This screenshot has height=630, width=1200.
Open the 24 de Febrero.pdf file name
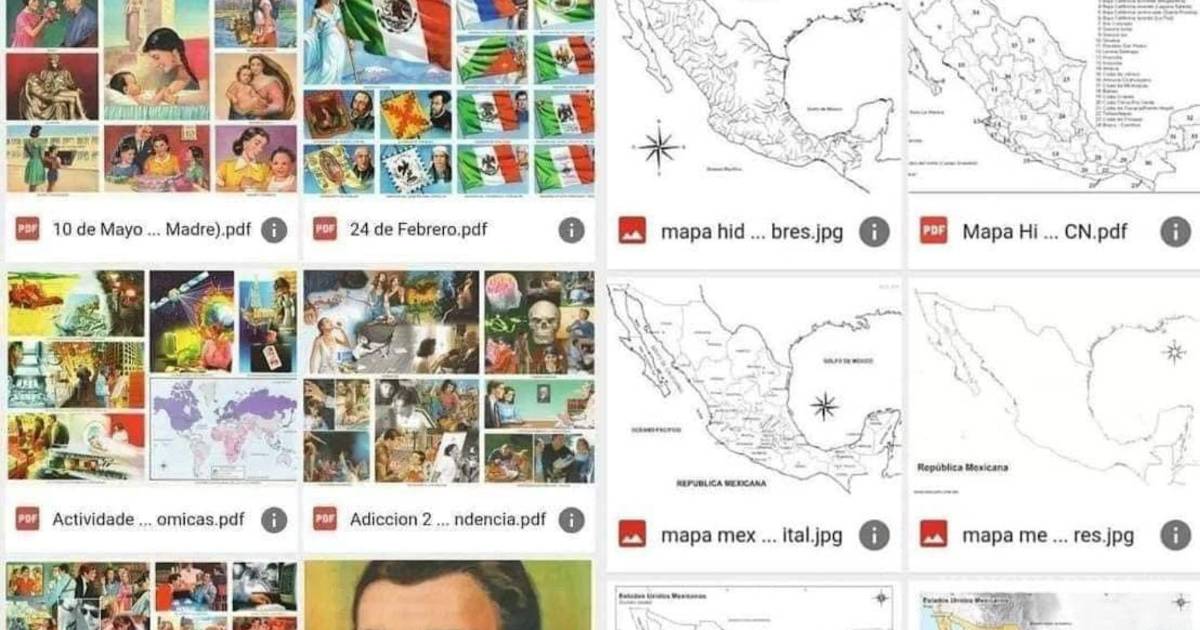click(419, 230)
